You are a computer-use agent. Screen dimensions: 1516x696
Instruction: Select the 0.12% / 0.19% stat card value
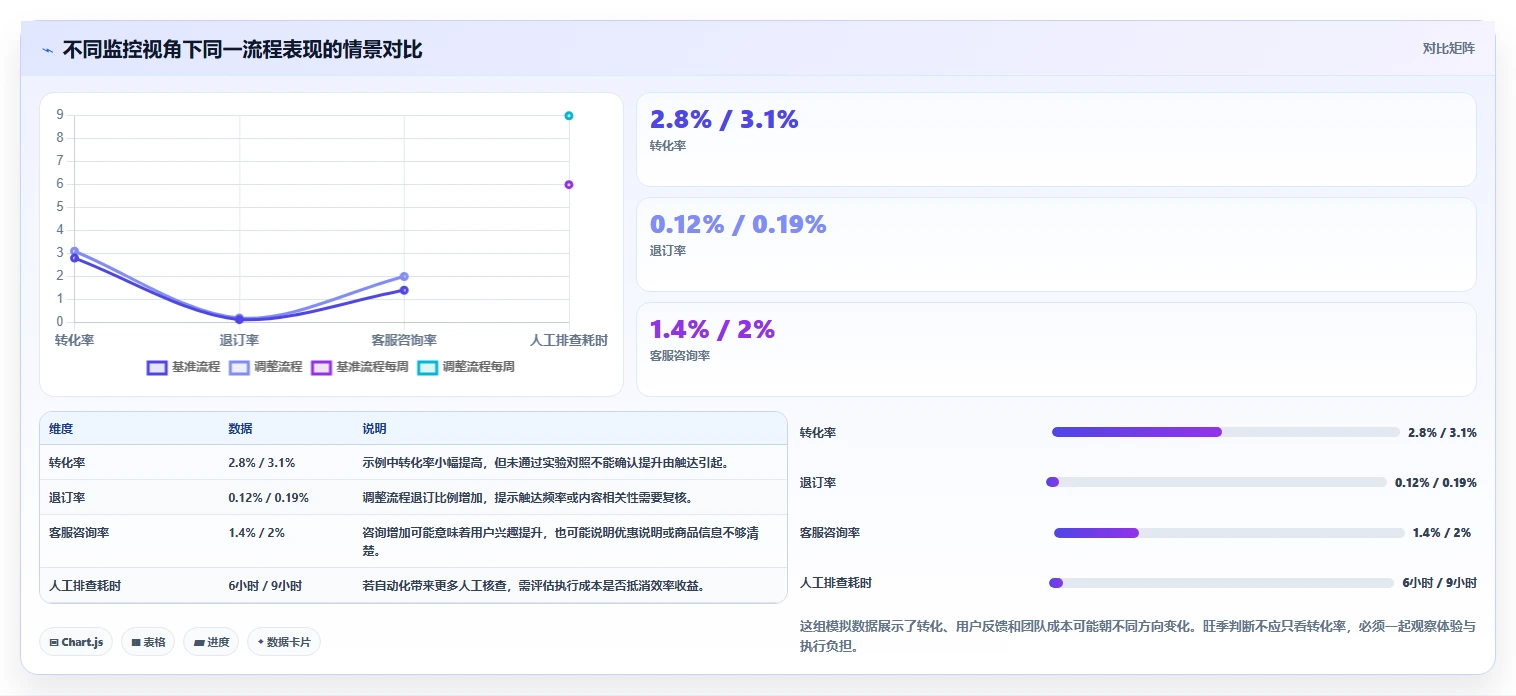point(738,224)
